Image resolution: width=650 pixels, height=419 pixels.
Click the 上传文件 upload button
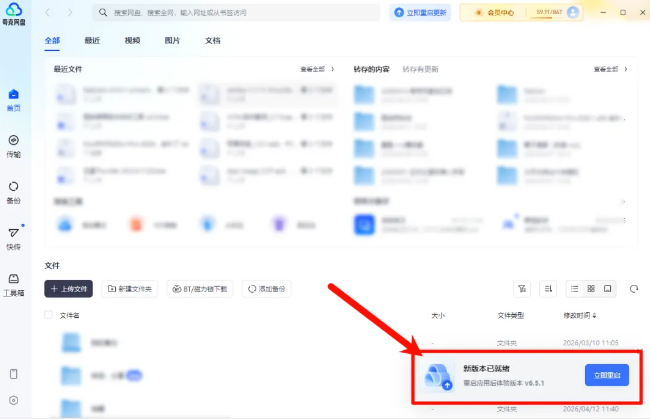click(68, 289)
